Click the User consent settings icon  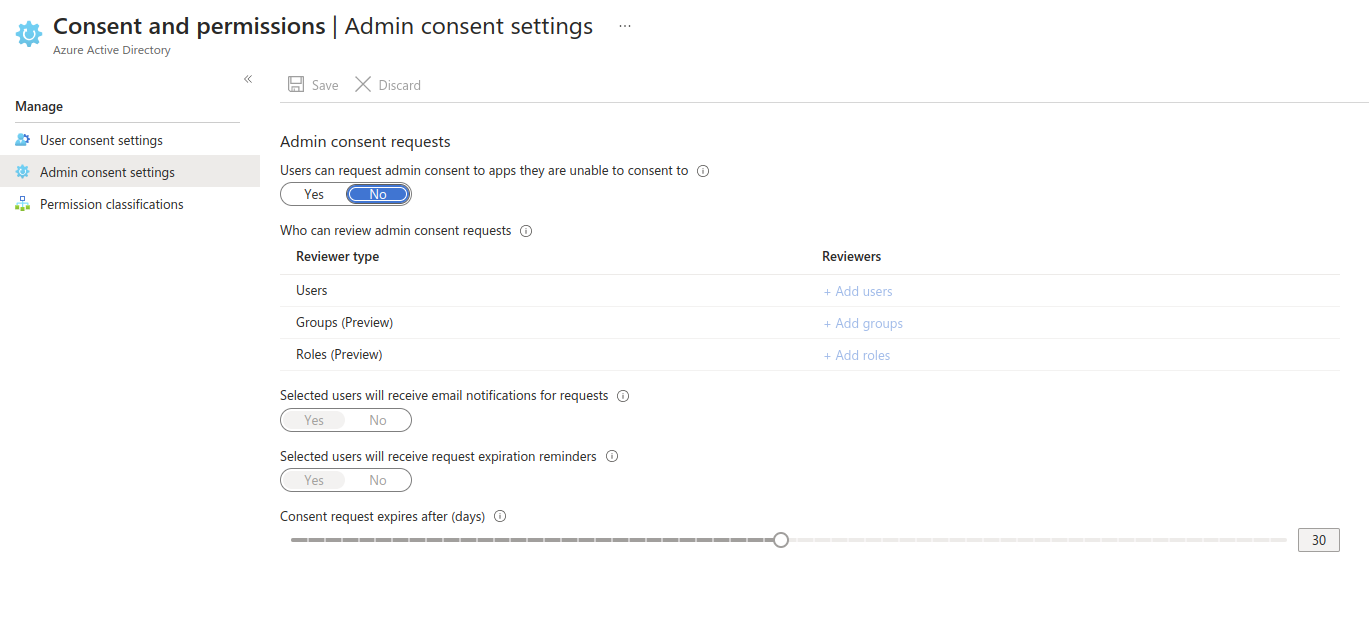pyautogui.click(x=23, y=140)
